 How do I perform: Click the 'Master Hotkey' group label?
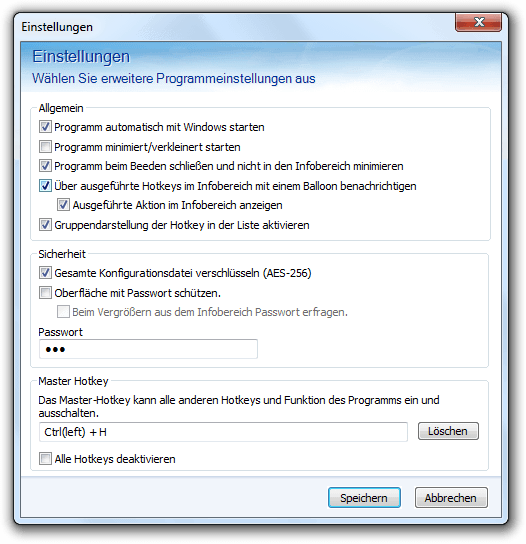point(73,381)
